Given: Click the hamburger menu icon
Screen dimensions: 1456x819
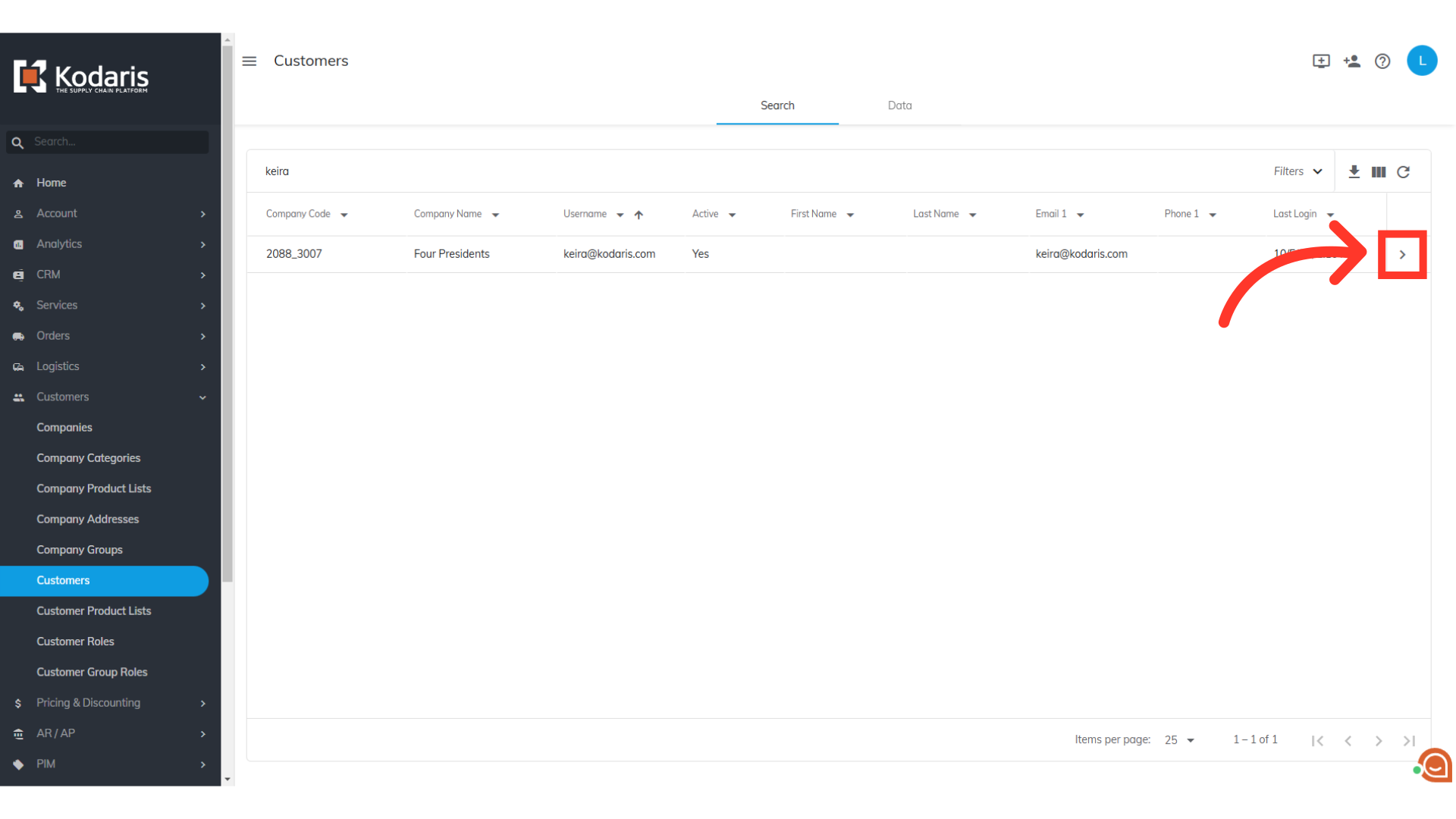Looking at the screenshot, I should pyautogui.click(x=249, y=61).
